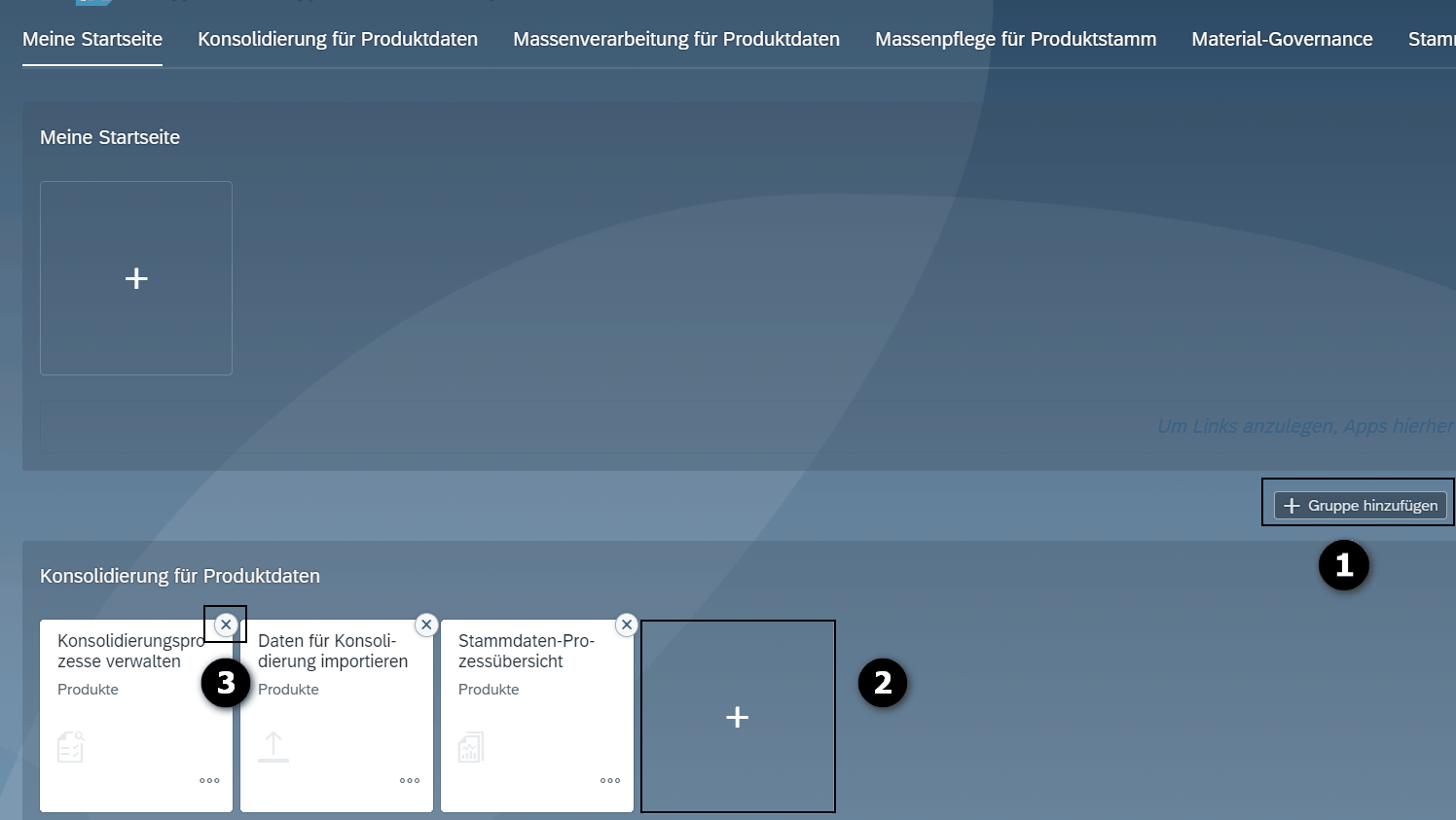Click the document icon on Konsolidierungsprozesse tile
Viewport: 1456px width, 820px height.
pos(71,747)
